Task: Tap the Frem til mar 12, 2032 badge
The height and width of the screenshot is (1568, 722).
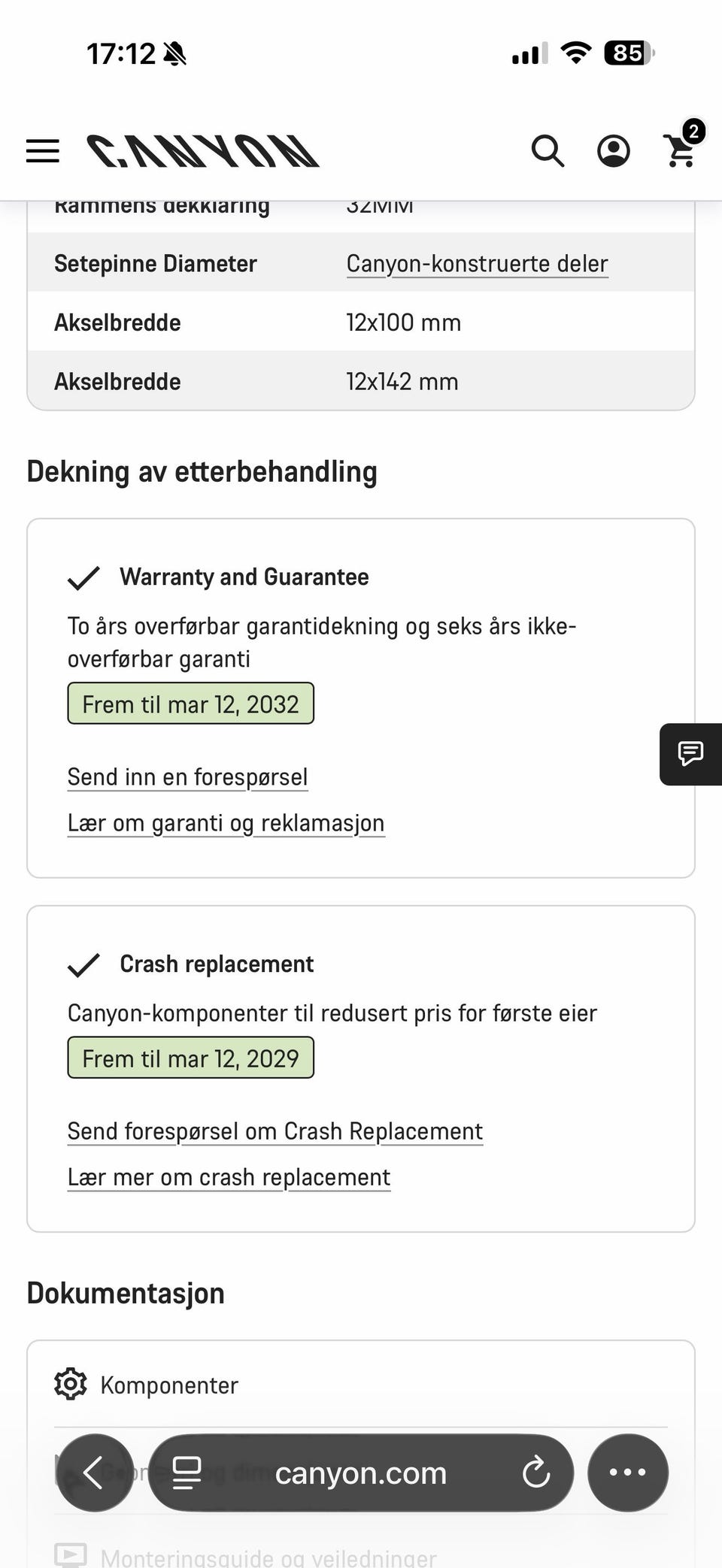Action: [x=190, y=704]
